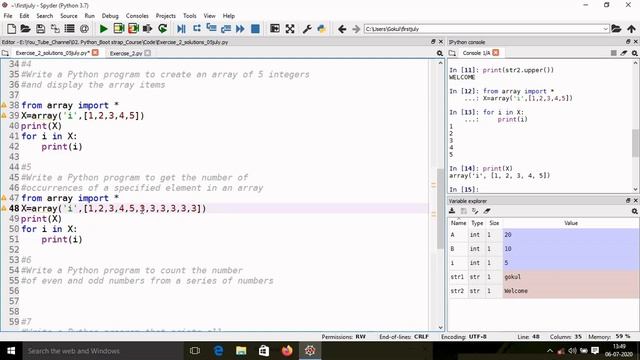Stop console execution gray square
Viewport: 640px width, 360px height.
(613, 53)
